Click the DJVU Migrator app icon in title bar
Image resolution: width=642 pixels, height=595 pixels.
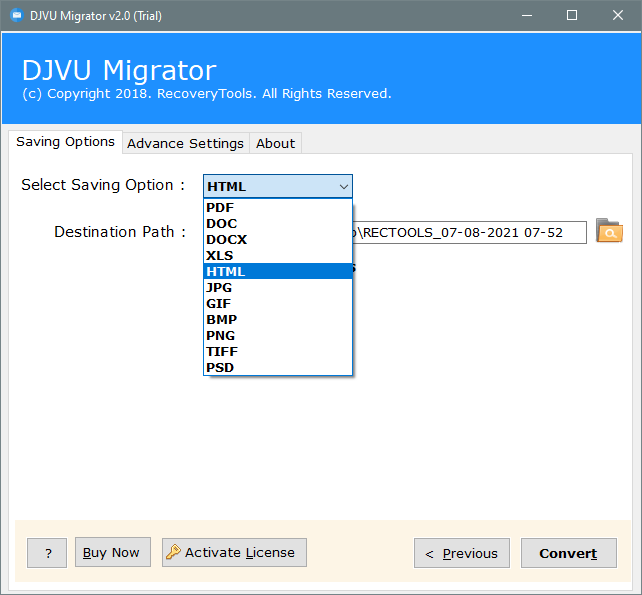[17, 16]
